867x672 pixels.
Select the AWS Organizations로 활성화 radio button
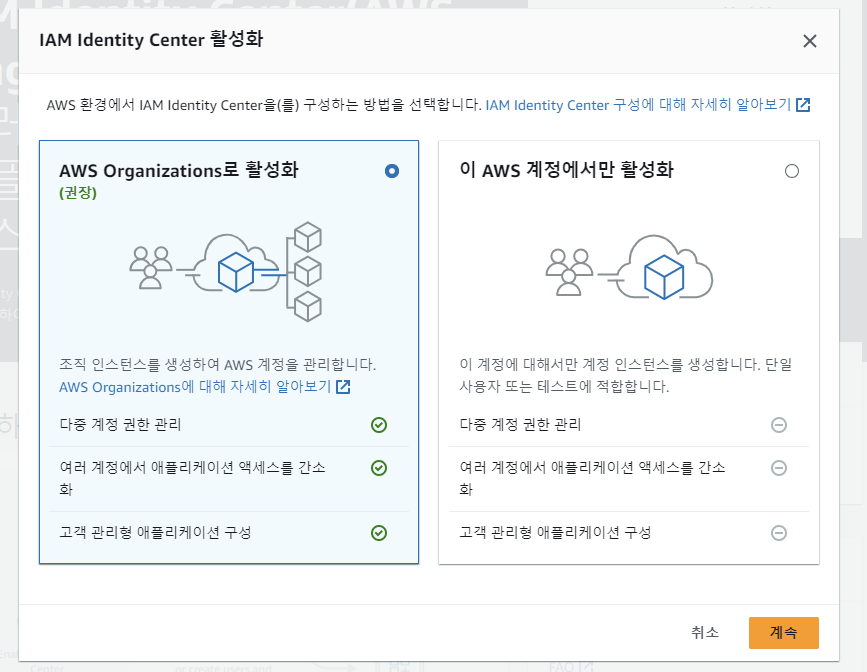coord(391,171)
